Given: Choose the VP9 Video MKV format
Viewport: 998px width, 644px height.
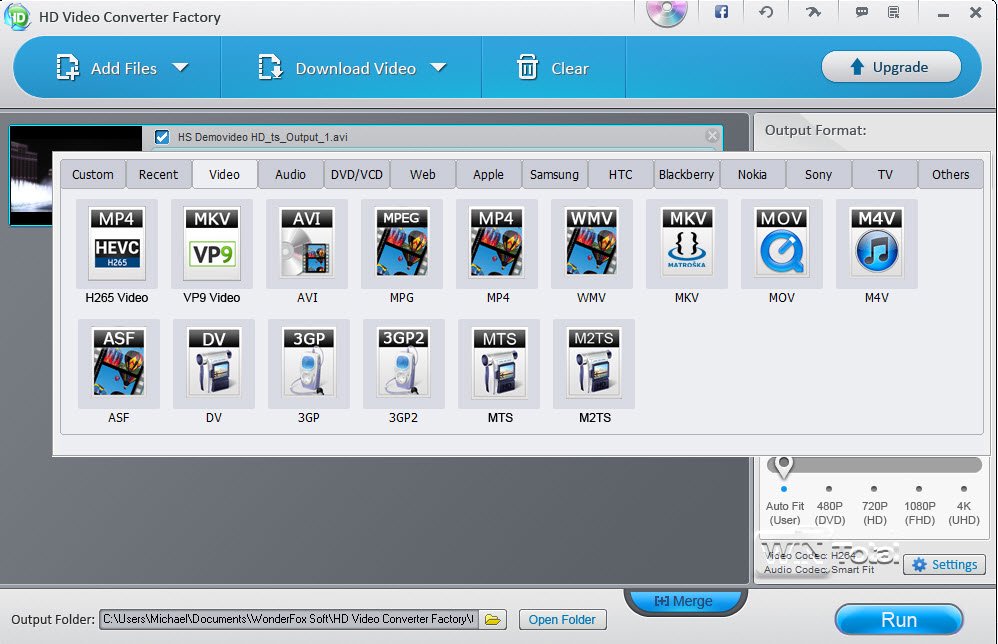Looking at the screenshot, I should coord(211,243).
